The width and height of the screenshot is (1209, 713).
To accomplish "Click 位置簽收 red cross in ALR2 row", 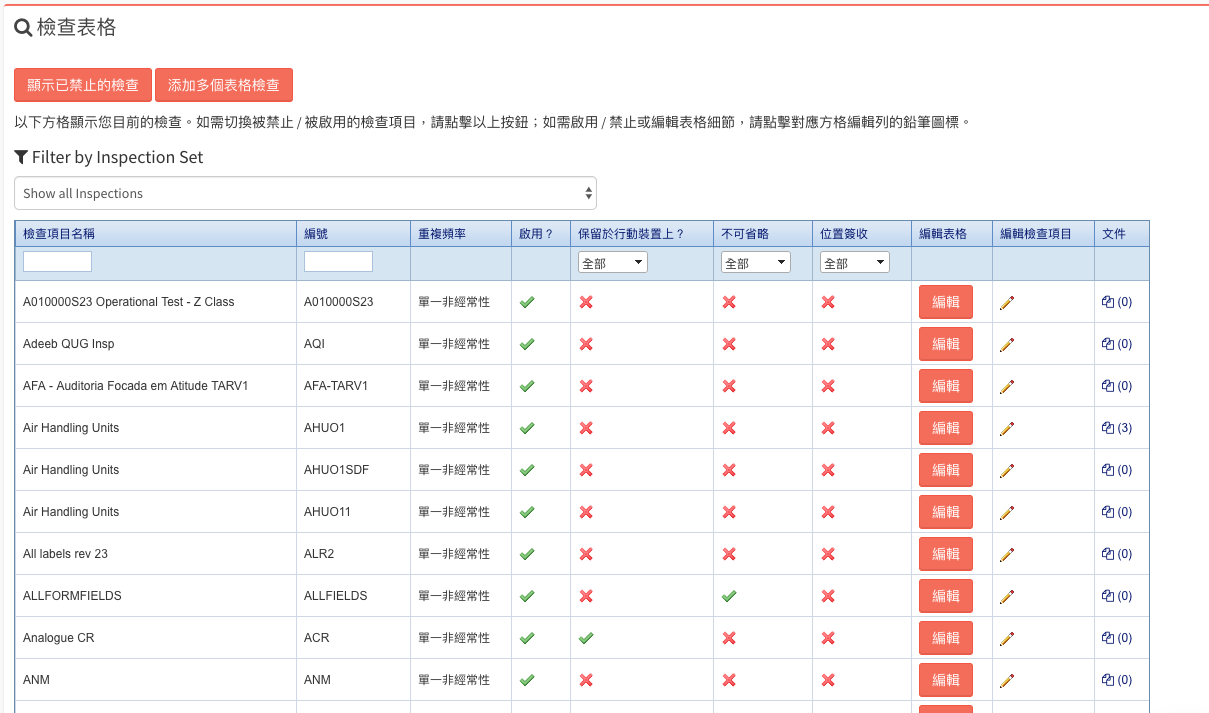I will [x=828, y=554].
